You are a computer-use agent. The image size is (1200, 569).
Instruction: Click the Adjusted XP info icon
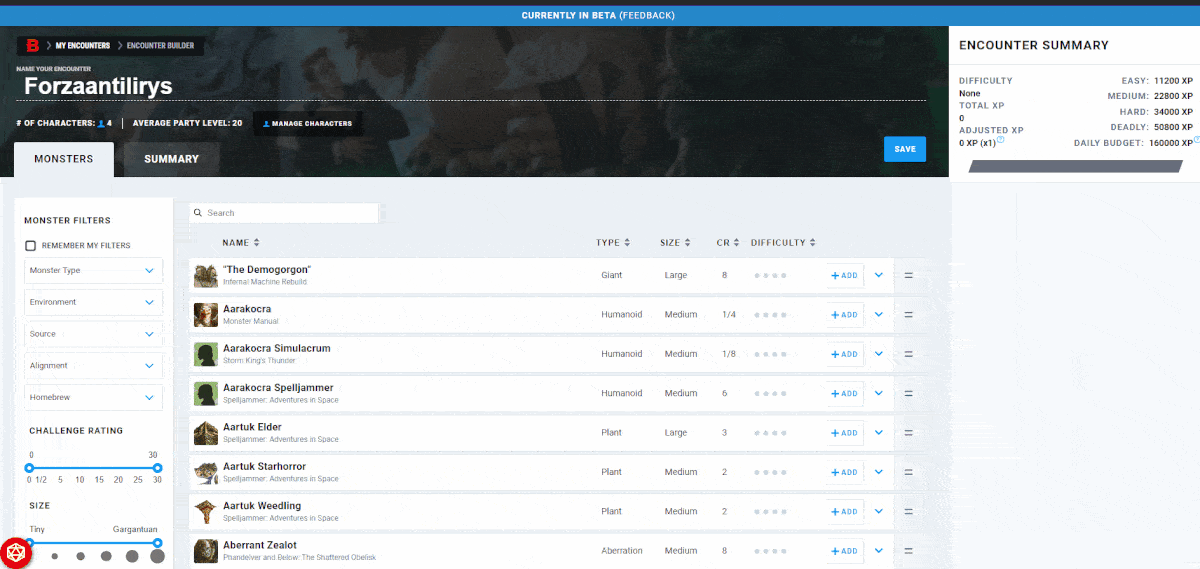click(1000, 140)
